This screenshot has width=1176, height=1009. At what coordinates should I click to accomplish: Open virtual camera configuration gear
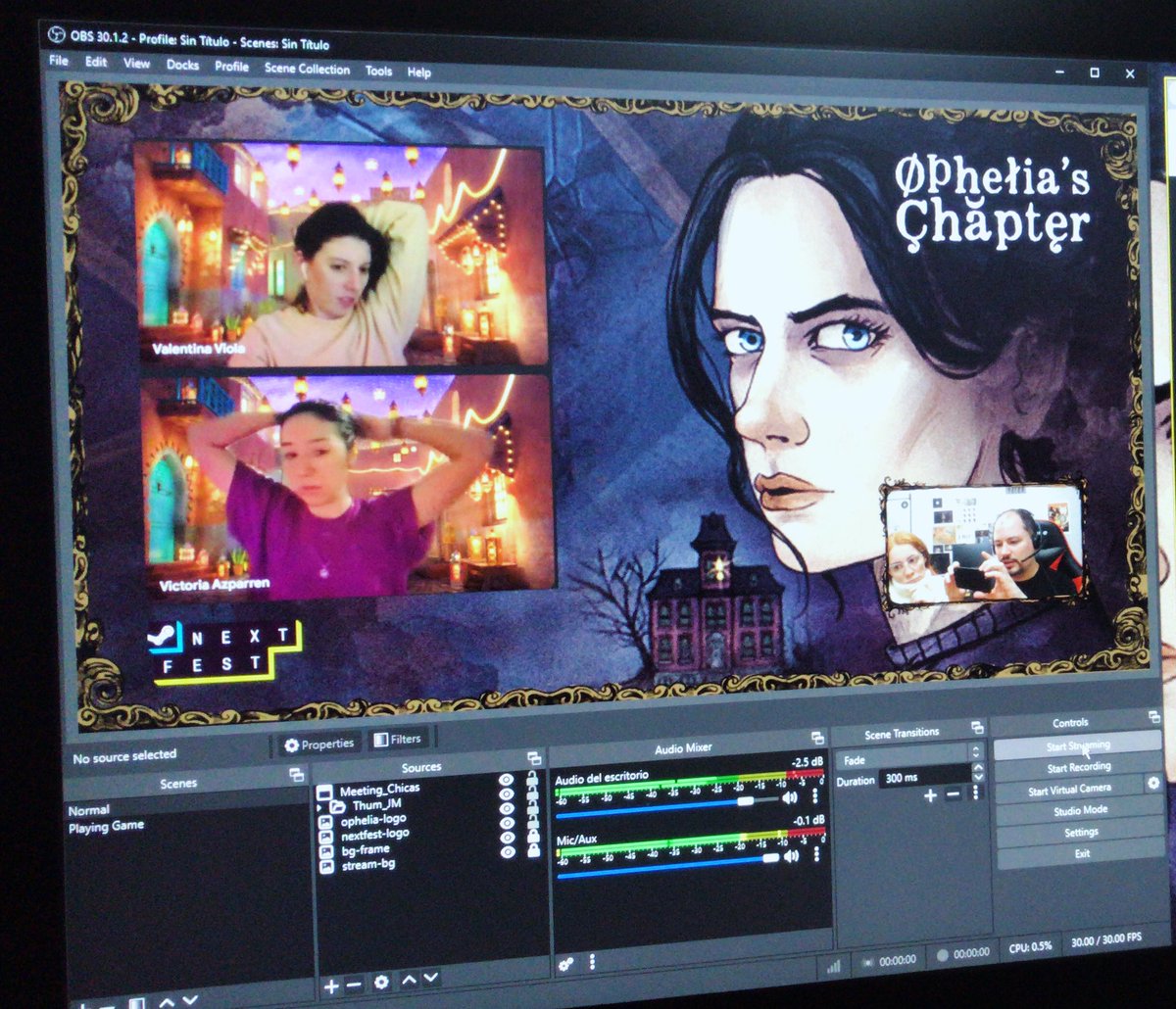[1152, 784]
